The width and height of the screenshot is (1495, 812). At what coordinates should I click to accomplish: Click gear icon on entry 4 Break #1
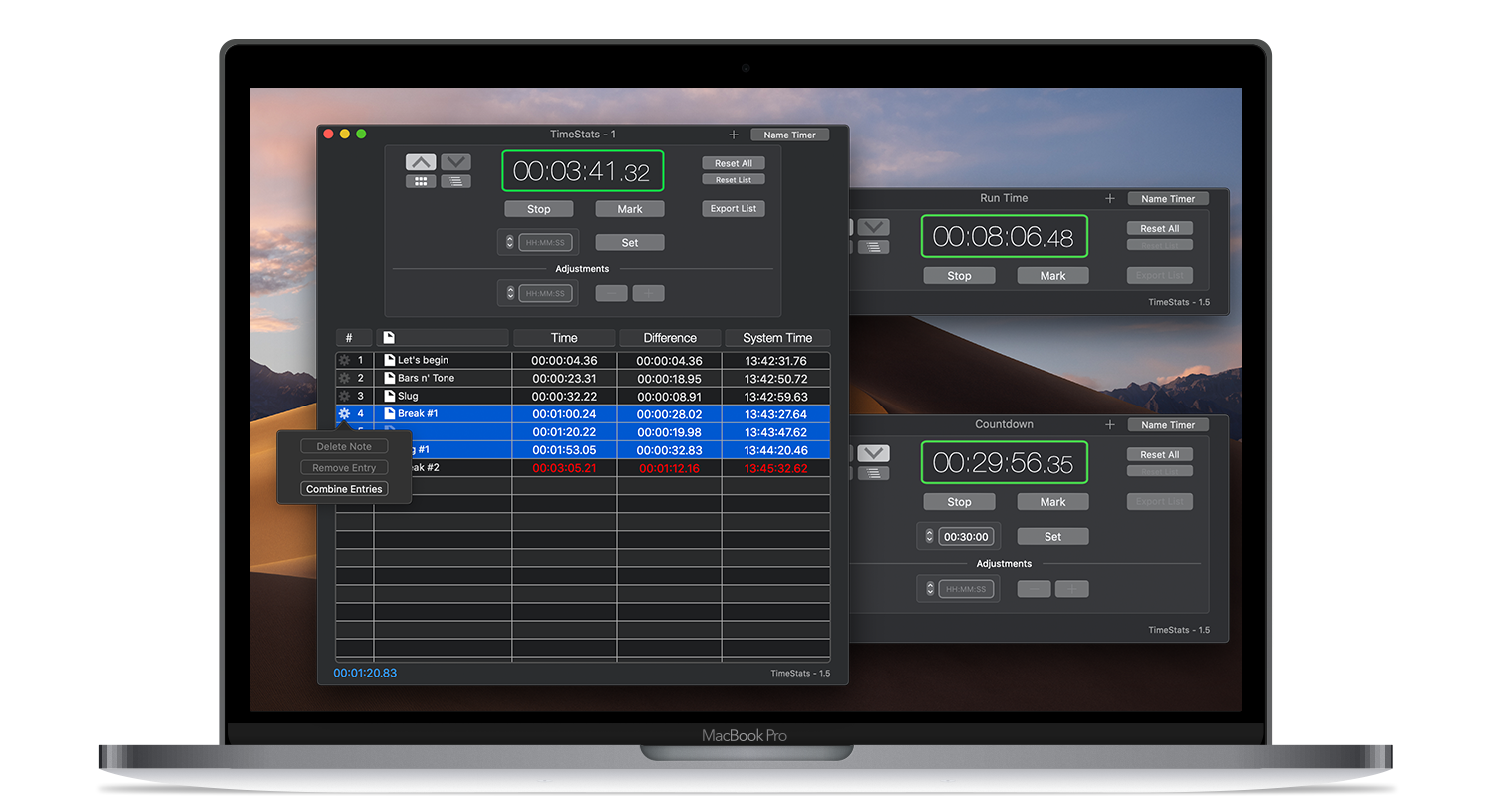pos(344,413)
